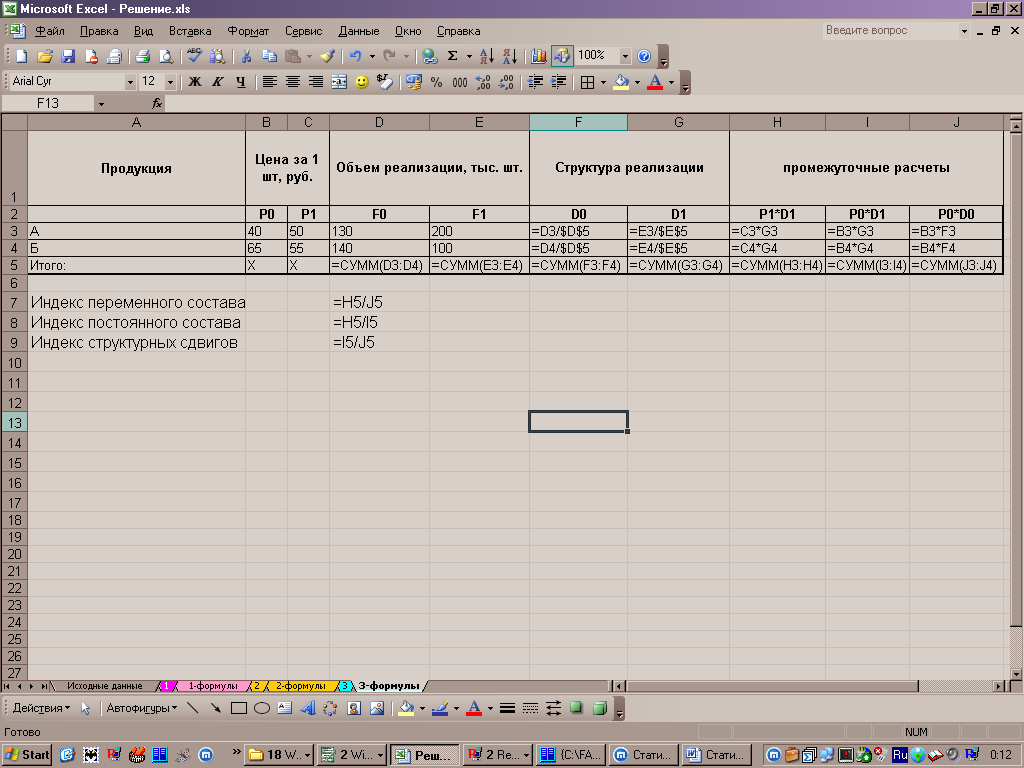Apply percent style format
This screenshot has width=1024, height=768.
click(436, 82)
